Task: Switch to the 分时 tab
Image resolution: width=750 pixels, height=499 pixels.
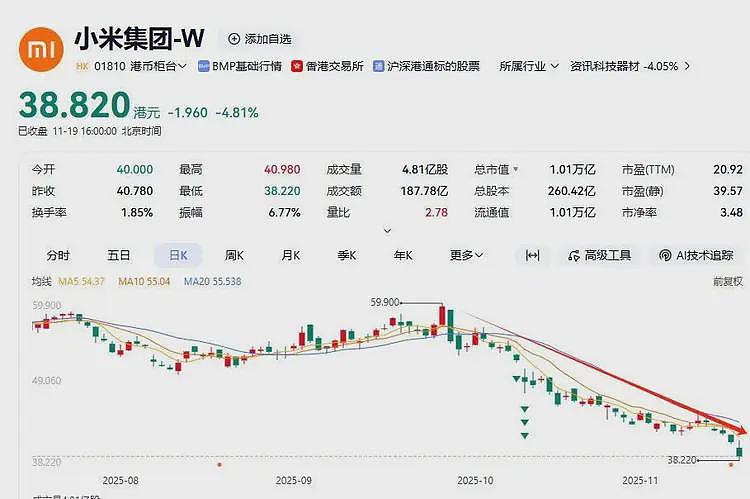Action: pyautogui.click(x=58, y=255)
